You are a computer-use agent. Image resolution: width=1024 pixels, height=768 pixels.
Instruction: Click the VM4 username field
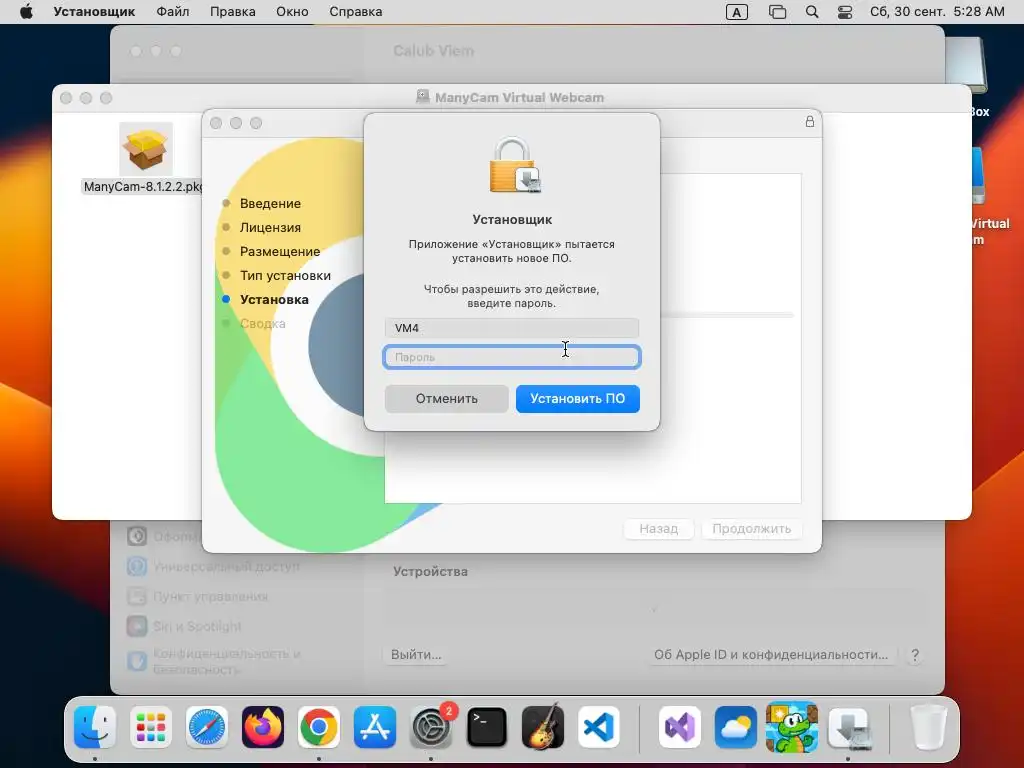[x=511, y=328]
